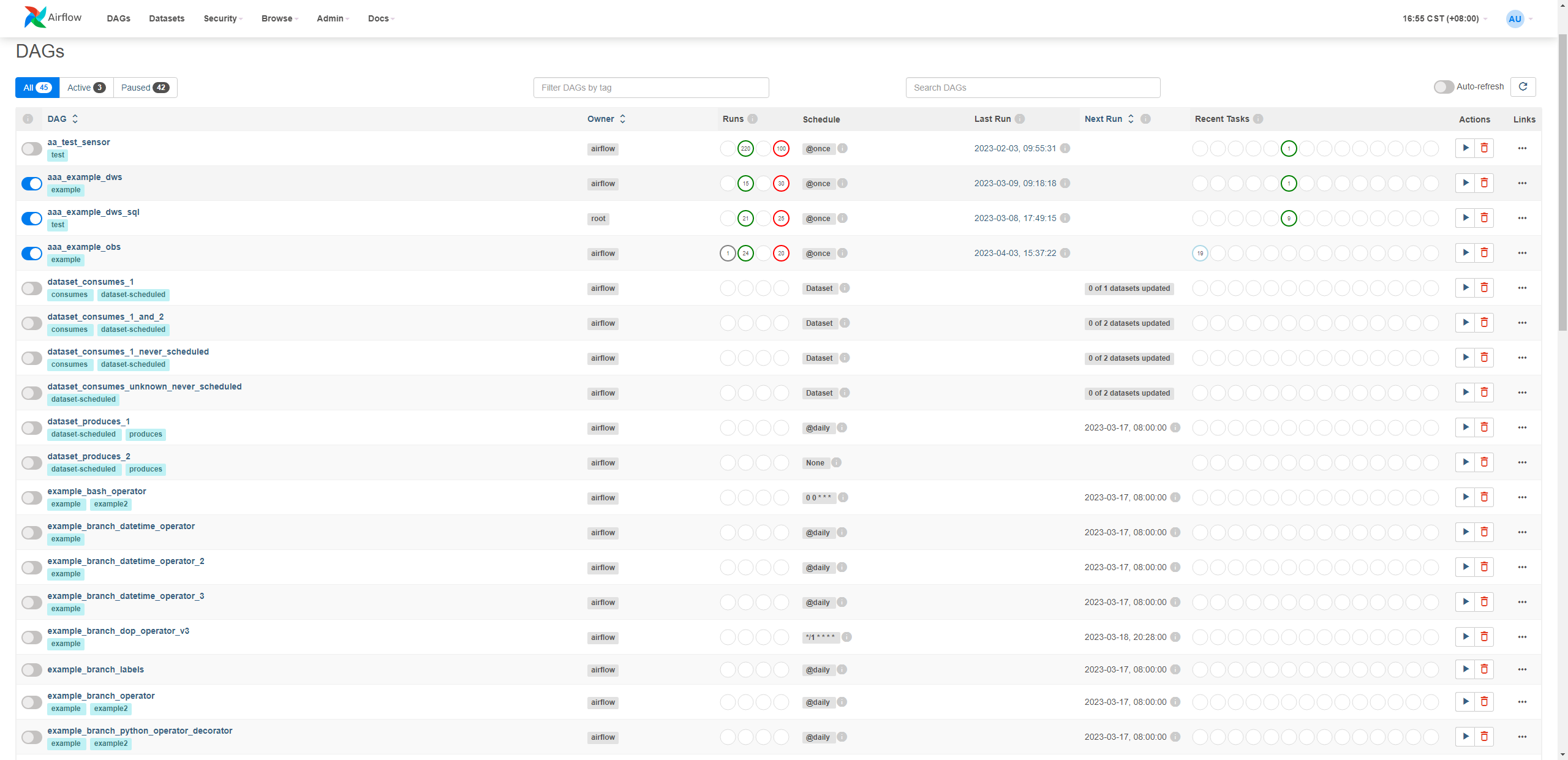Unpause the example_branch_labels DAG toggle

point(32,670)
